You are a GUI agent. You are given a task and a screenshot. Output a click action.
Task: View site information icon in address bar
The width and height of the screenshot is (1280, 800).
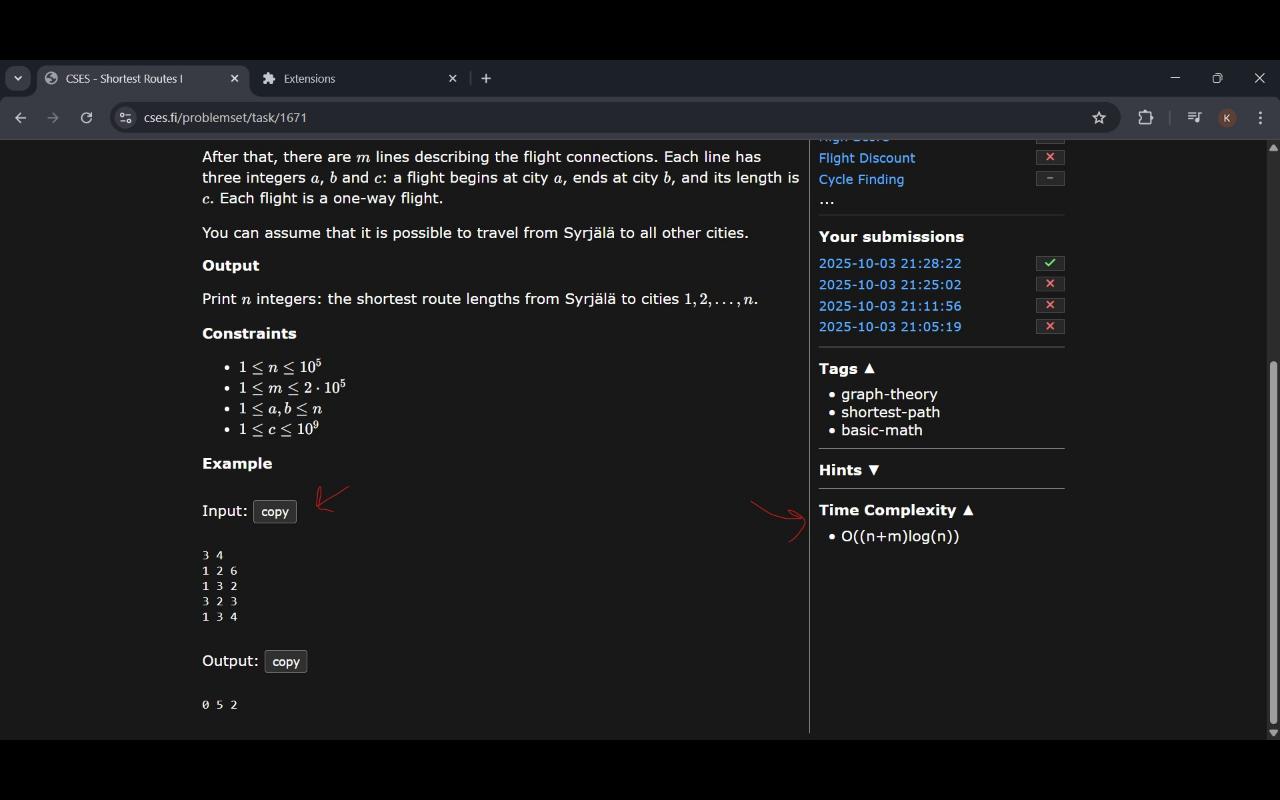(x=125, y=118)
